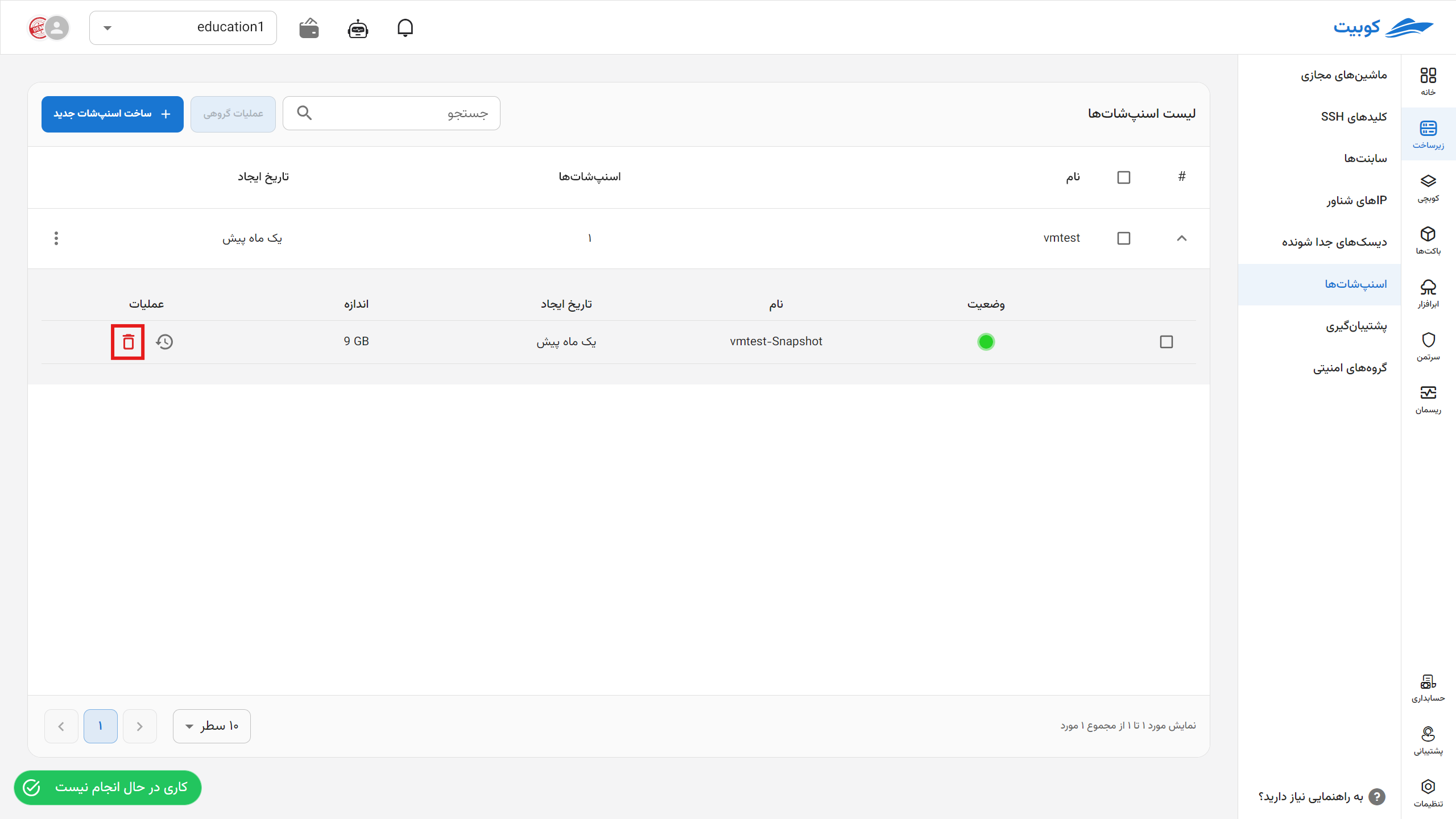Select کوبچی sidebar icon
This screenshot has width=1456, height=819.
[1428, 188]
